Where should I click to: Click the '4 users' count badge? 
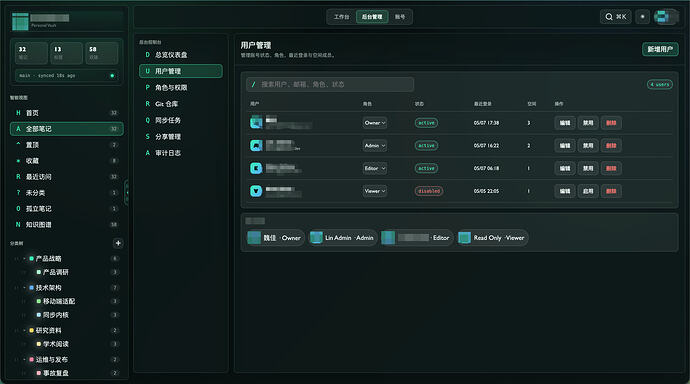coord(660,84)
